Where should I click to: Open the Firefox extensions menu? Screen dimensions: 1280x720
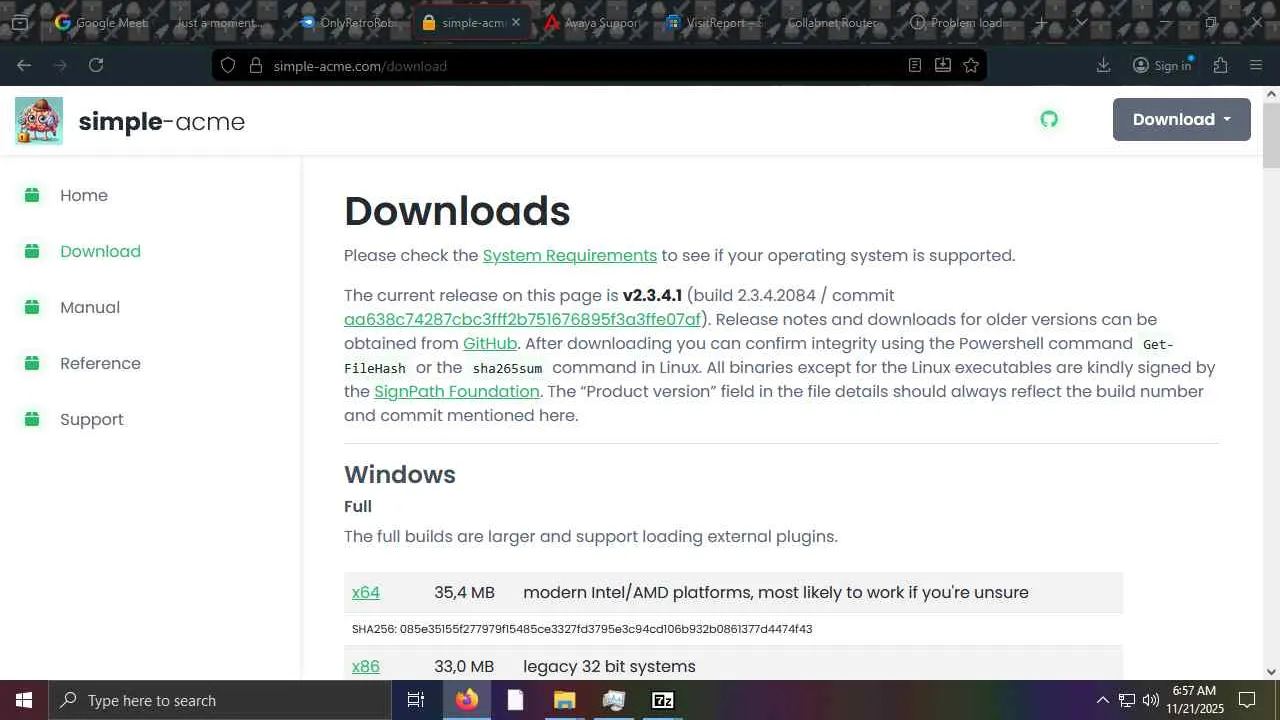pyautogui.click(x=1220, y=65)
